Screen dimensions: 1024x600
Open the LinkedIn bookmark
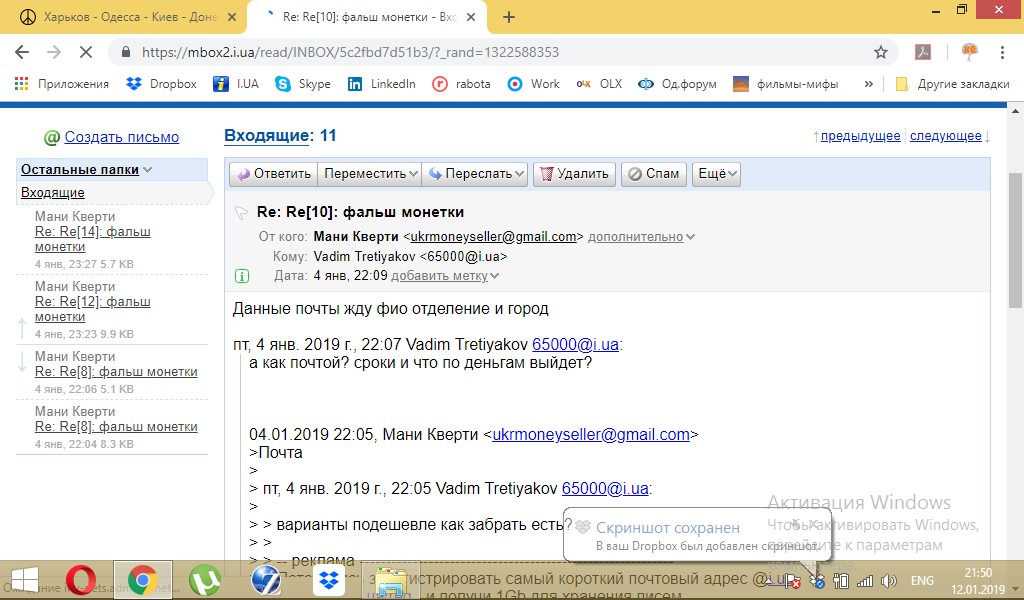381,84
